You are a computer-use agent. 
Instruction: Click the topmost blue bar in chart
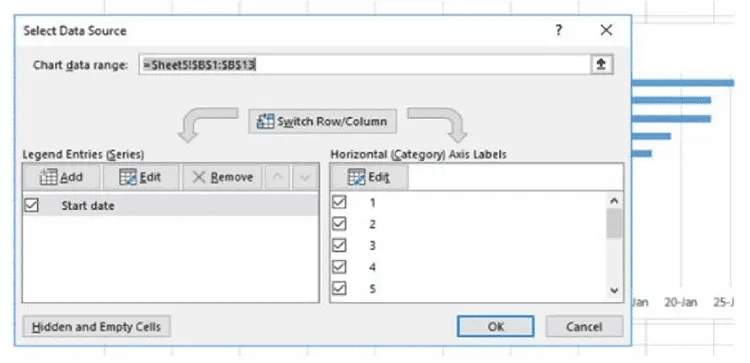pyautogui.click(x=683, y=83)
